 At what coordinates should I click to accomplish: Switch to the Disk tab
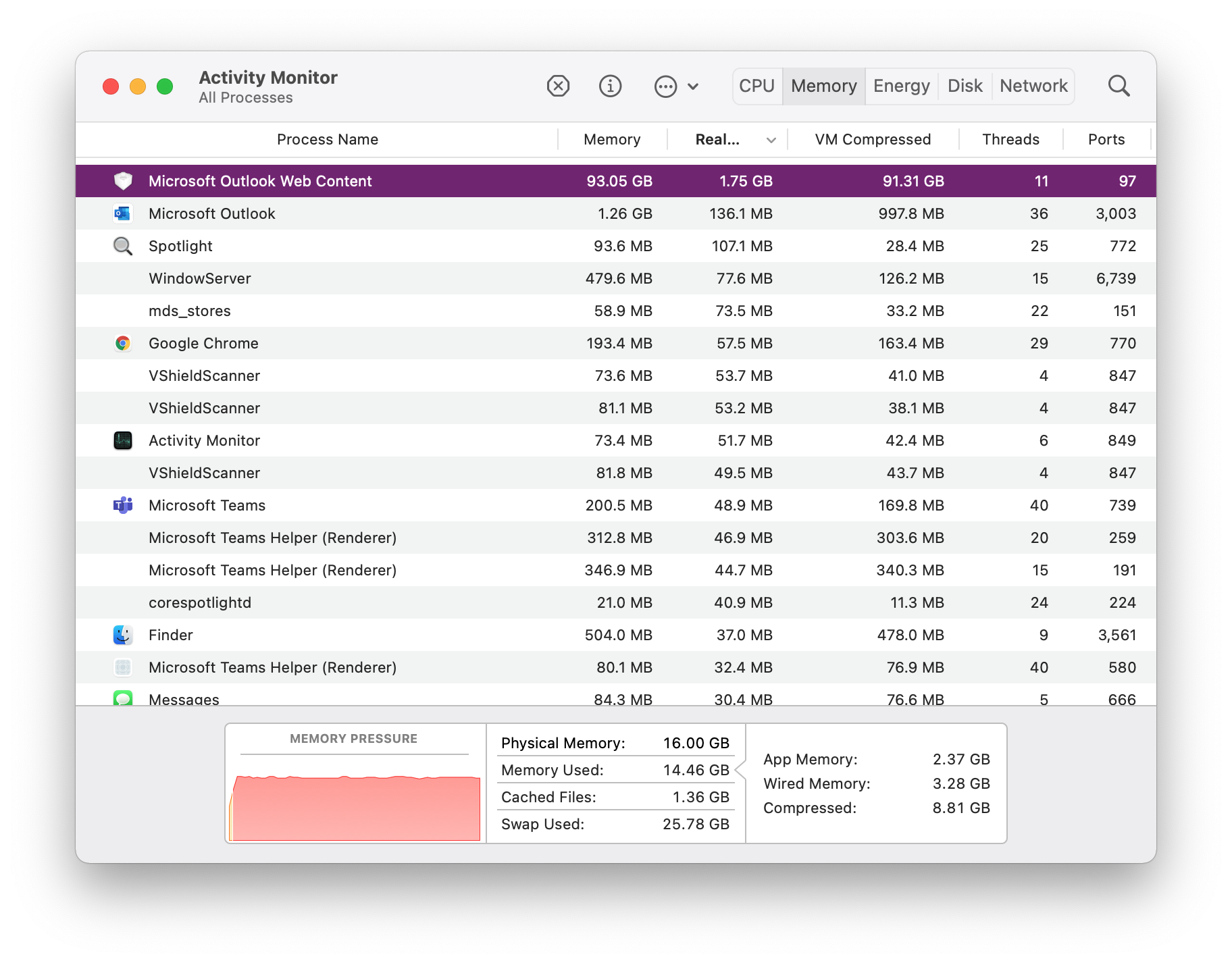point(965,86)
